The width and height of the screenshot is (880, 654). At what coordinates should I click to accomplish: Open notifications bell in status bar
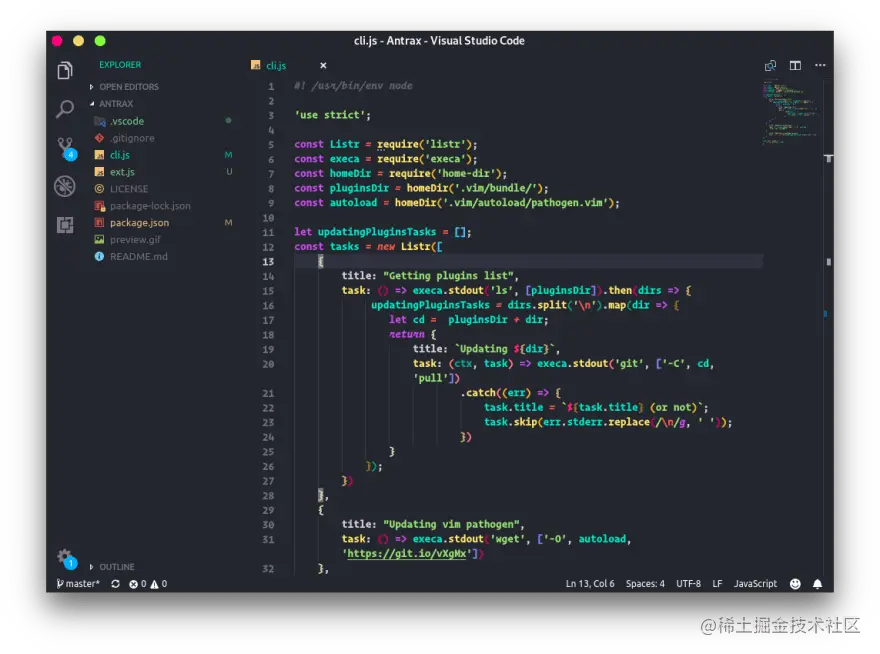click(817, 584)
